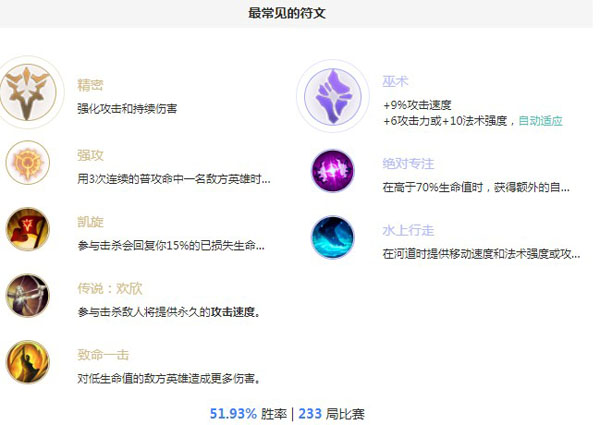Click the green 自动适应 adaptive link
Image resolution: width=600 pixels, height=425 pixels.
pos(540,121)
